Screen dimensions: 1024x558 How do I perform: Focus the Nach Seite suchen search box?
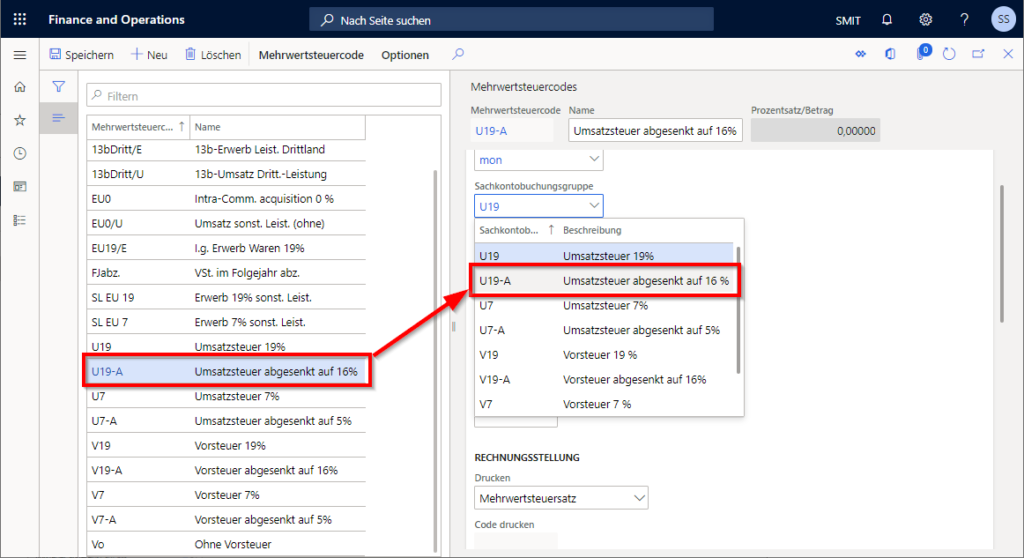point(511,20)
